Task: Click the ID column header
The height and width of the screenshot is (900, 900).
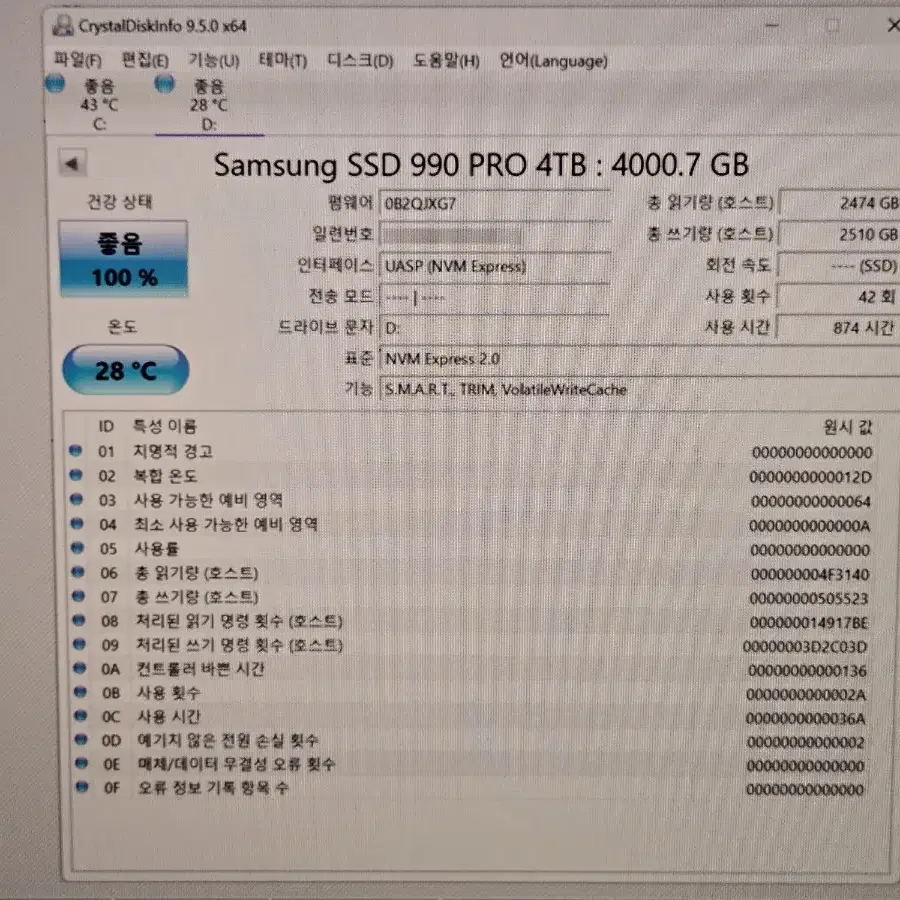Action: (106, 426)
